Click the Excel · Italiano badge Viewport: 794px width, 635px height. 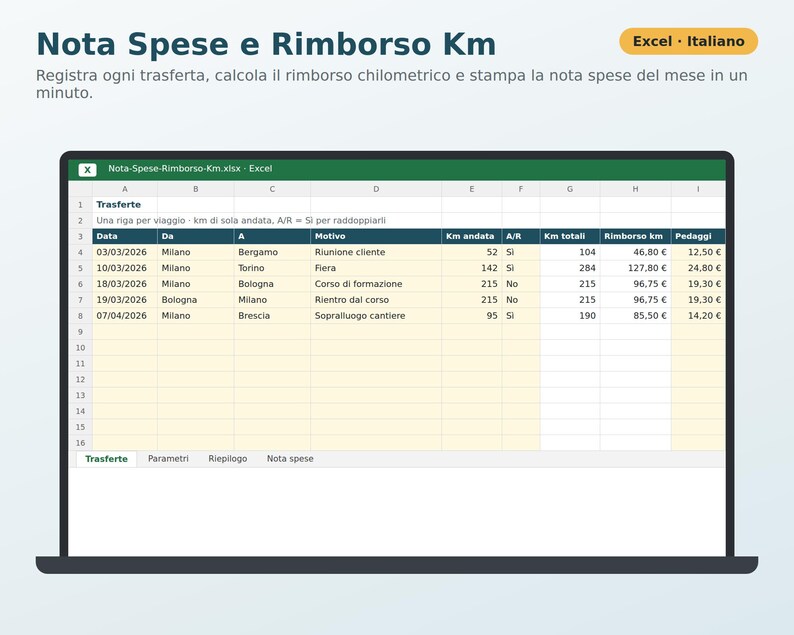click(688, 41)
